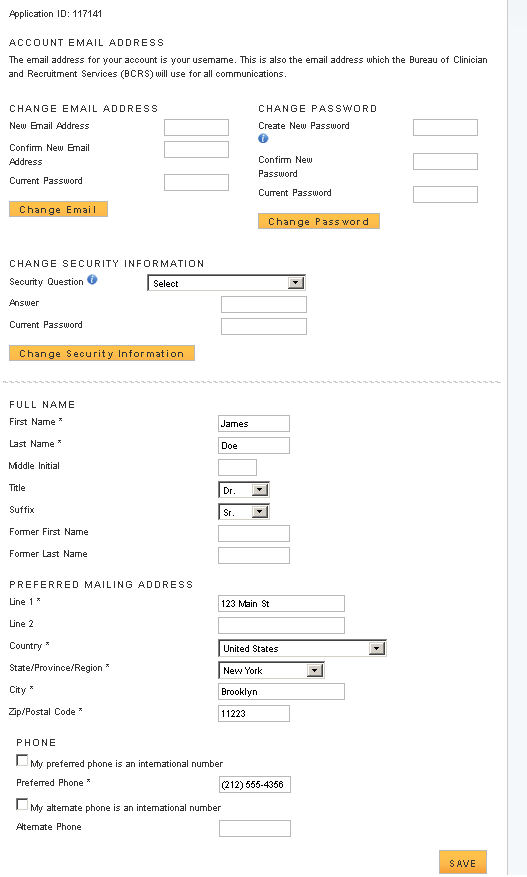This screenshot has height=877, width=527.
Task: Click info icon below Create New Password
Action: tap(263, 138)
